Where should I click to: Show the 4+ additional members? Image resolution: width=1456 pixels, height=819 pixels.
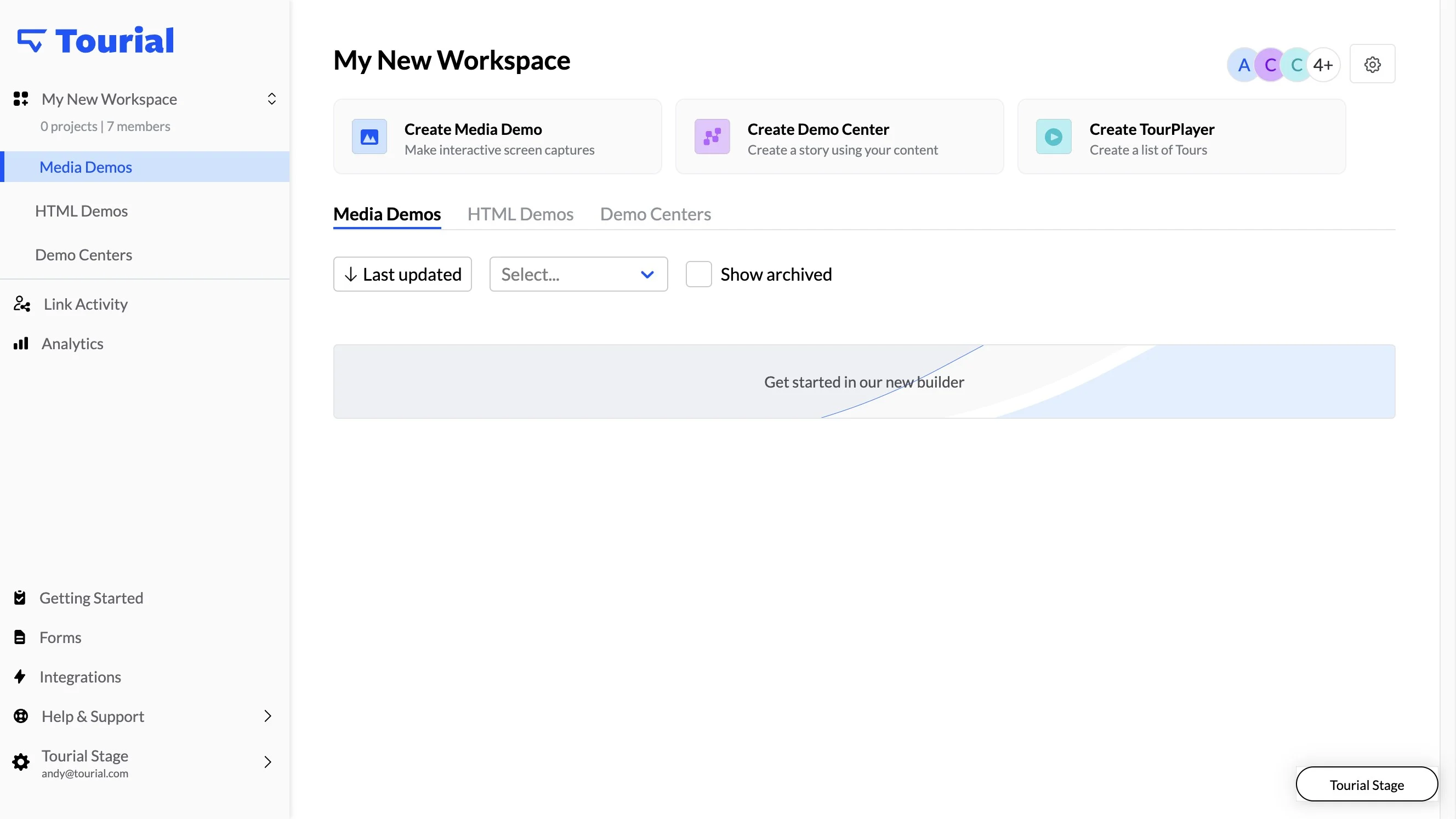pyautogui.click(x=1323, y=65)
